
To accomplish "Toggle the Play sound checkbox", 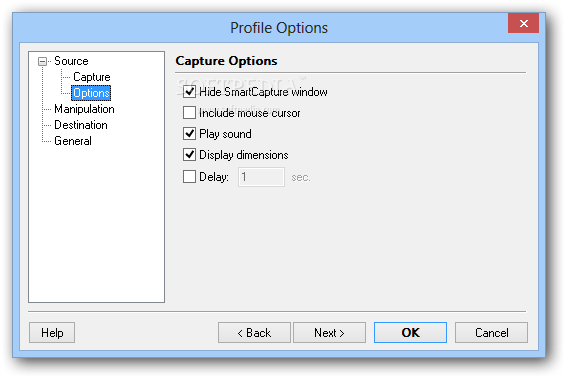I will 190,134.
